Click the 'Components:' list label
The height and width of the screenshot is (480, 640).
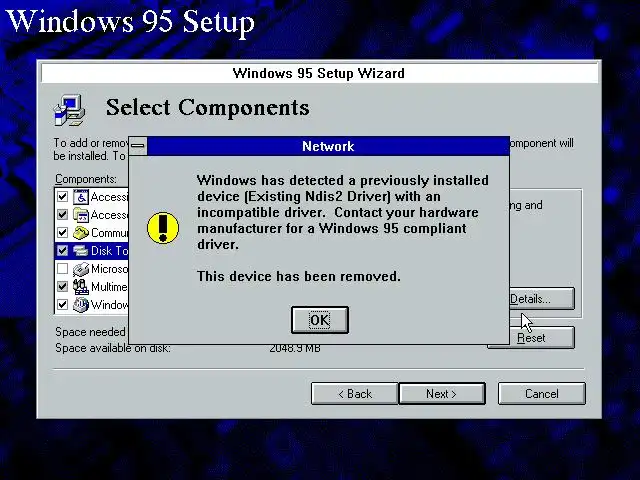pyautogui.click(x=86, y=179)
